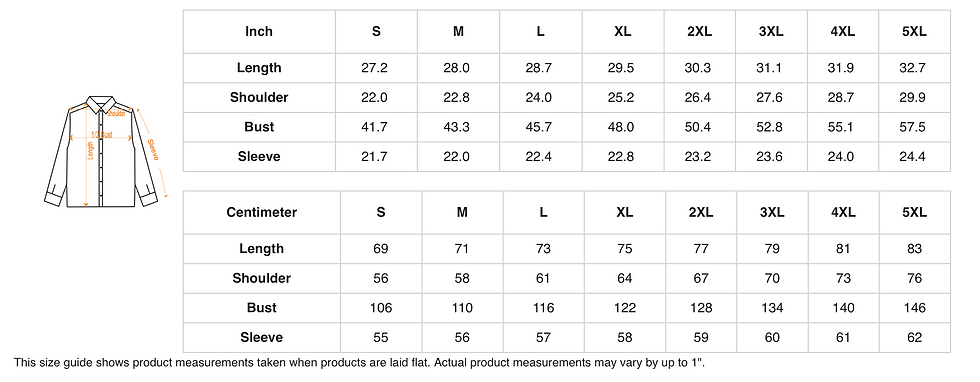Click the Shoulder row label in Inch table

pyautogui.click(x=259, y=98)
